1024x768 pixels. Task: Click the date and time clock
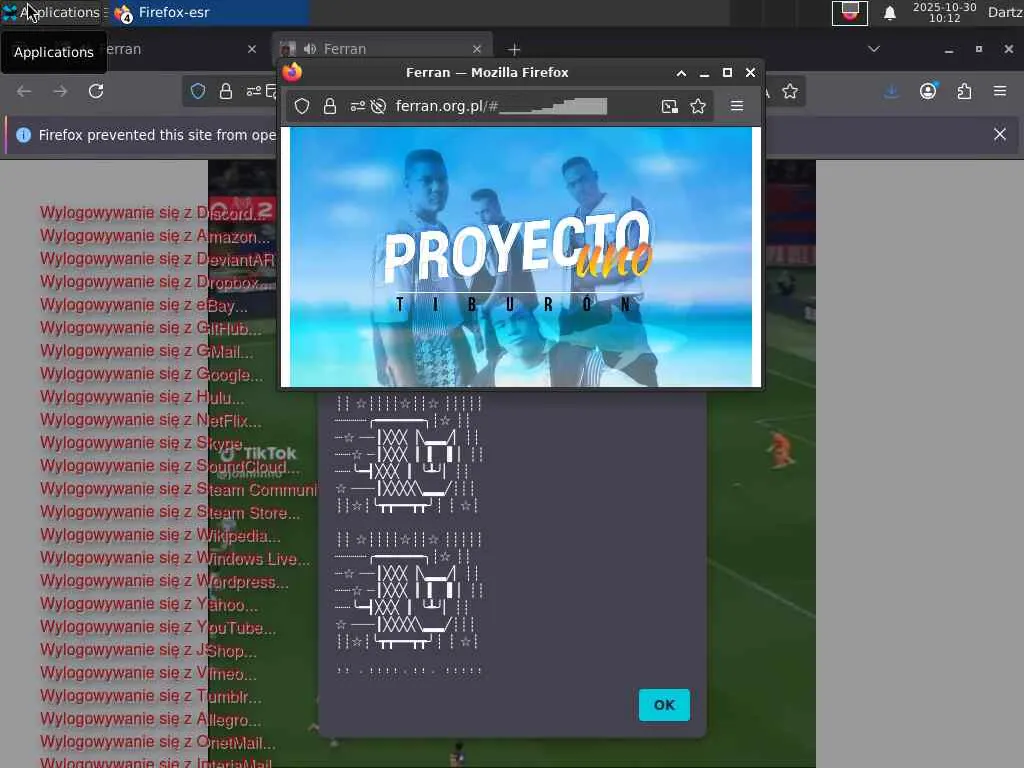tap(944, 12)
